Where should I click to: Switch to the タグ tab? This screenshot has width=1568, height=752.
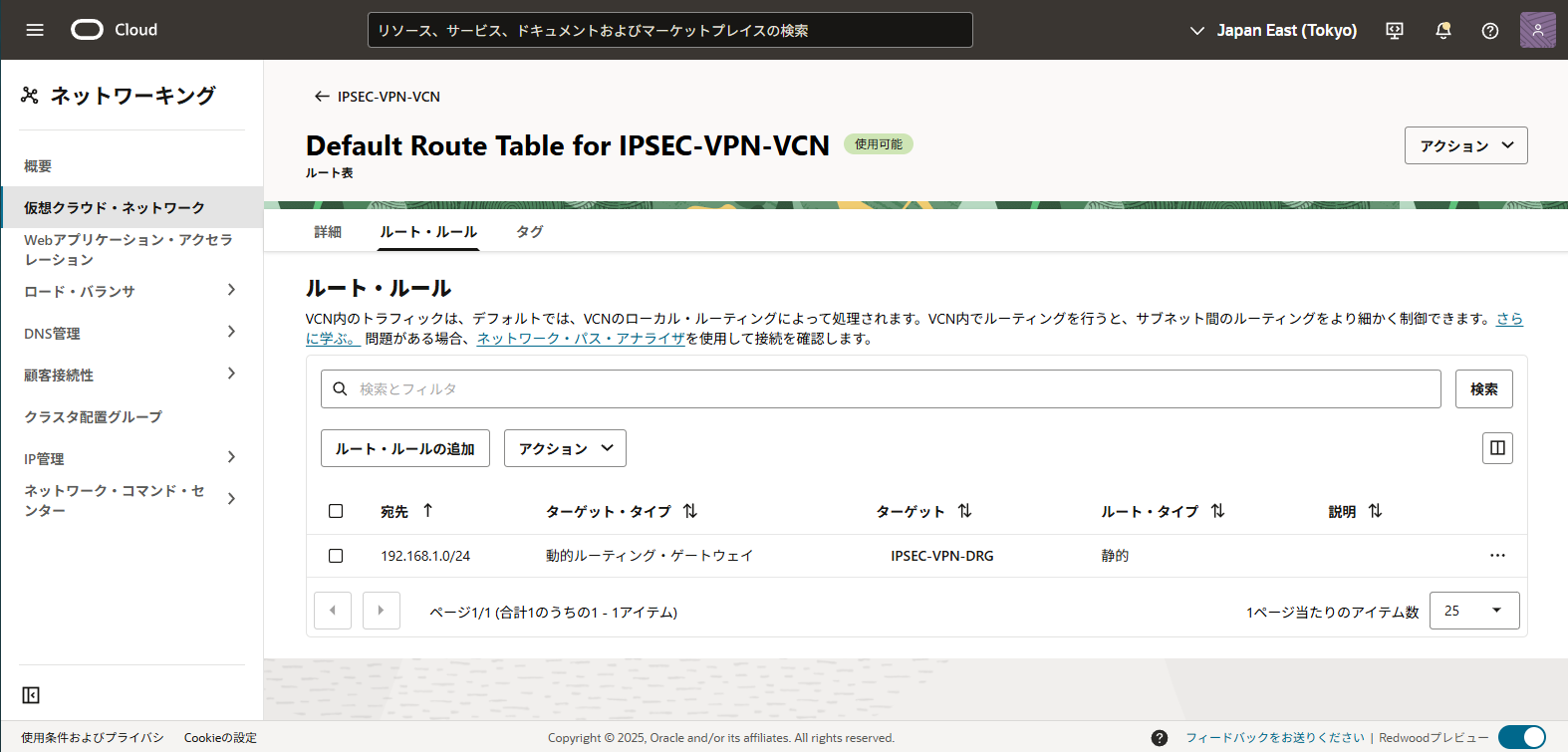[530, 231]
